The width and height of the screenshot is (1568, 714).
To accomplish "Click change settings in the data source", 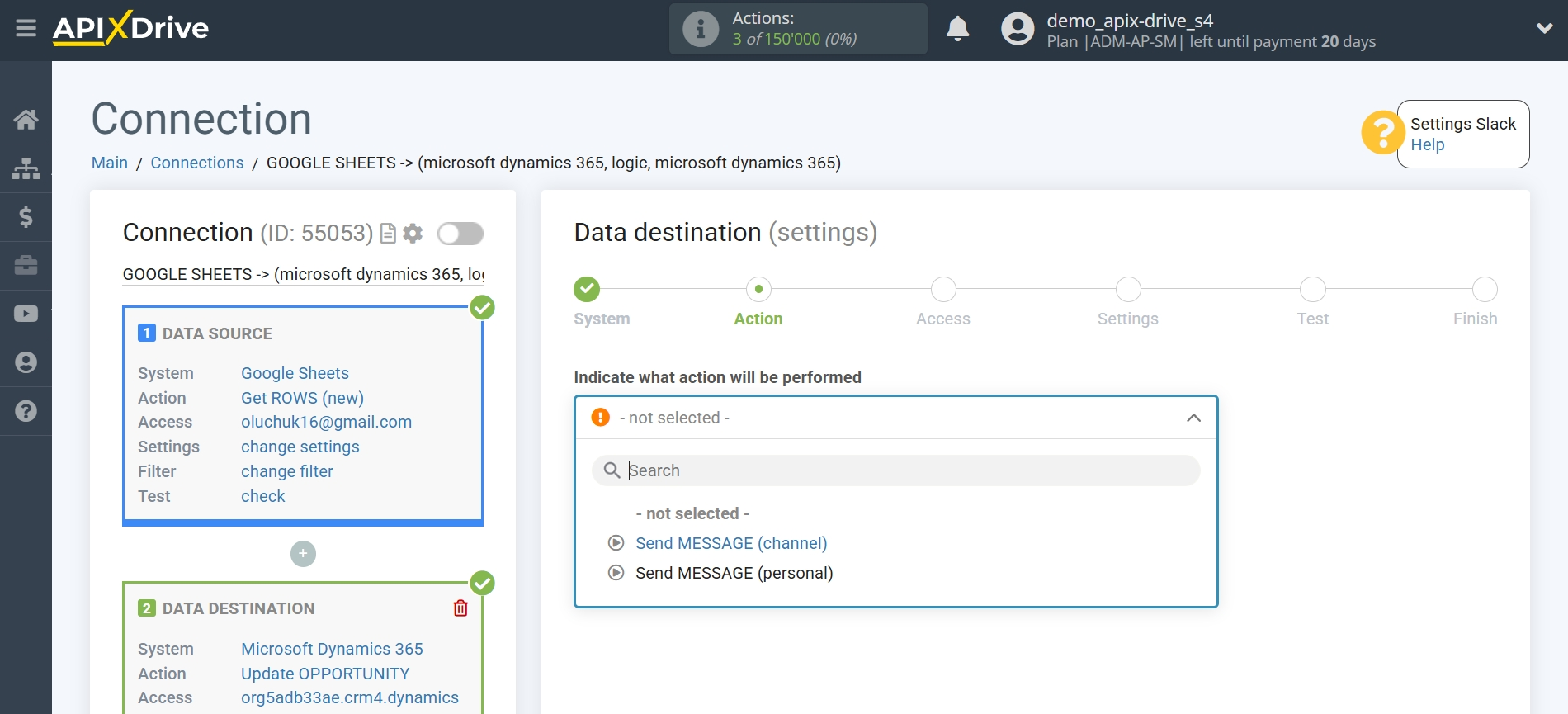I will (x=300, y=447).
